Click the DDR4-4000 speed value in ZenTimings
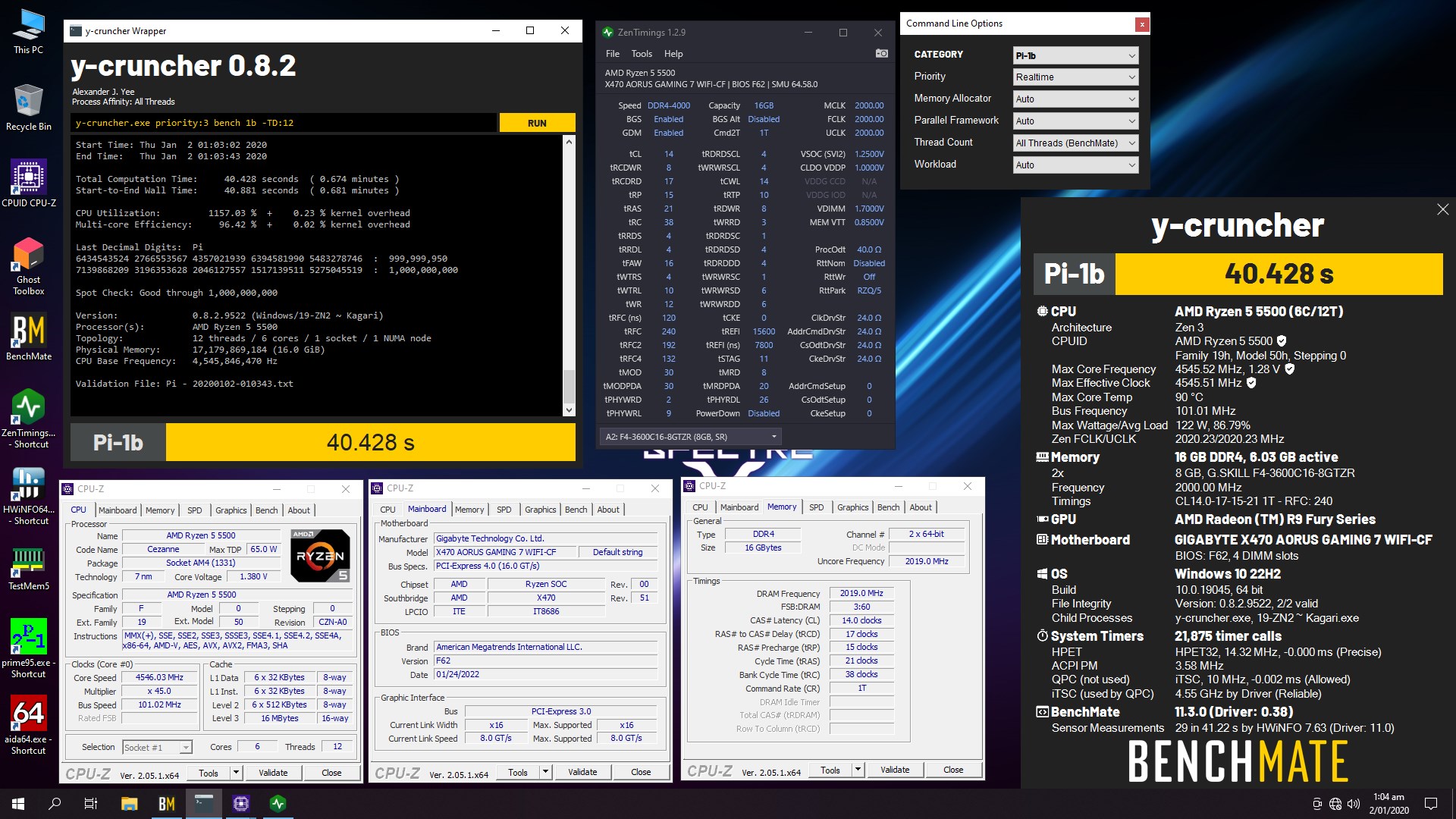The image size is (1456, 819). [668, 106]
